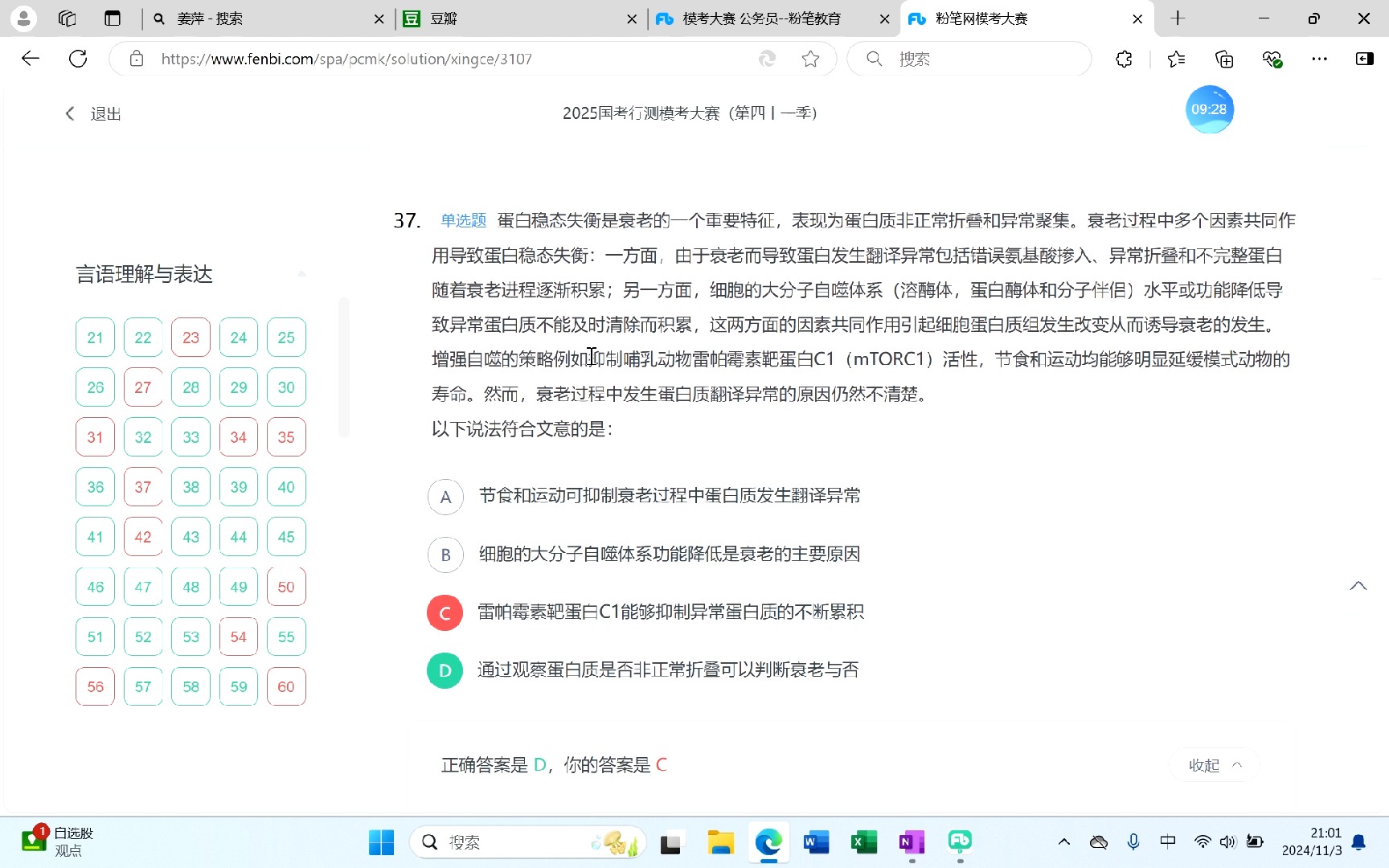Open Windows Start menu
The image size is (1389, 868).
click(x=381, y=842)
